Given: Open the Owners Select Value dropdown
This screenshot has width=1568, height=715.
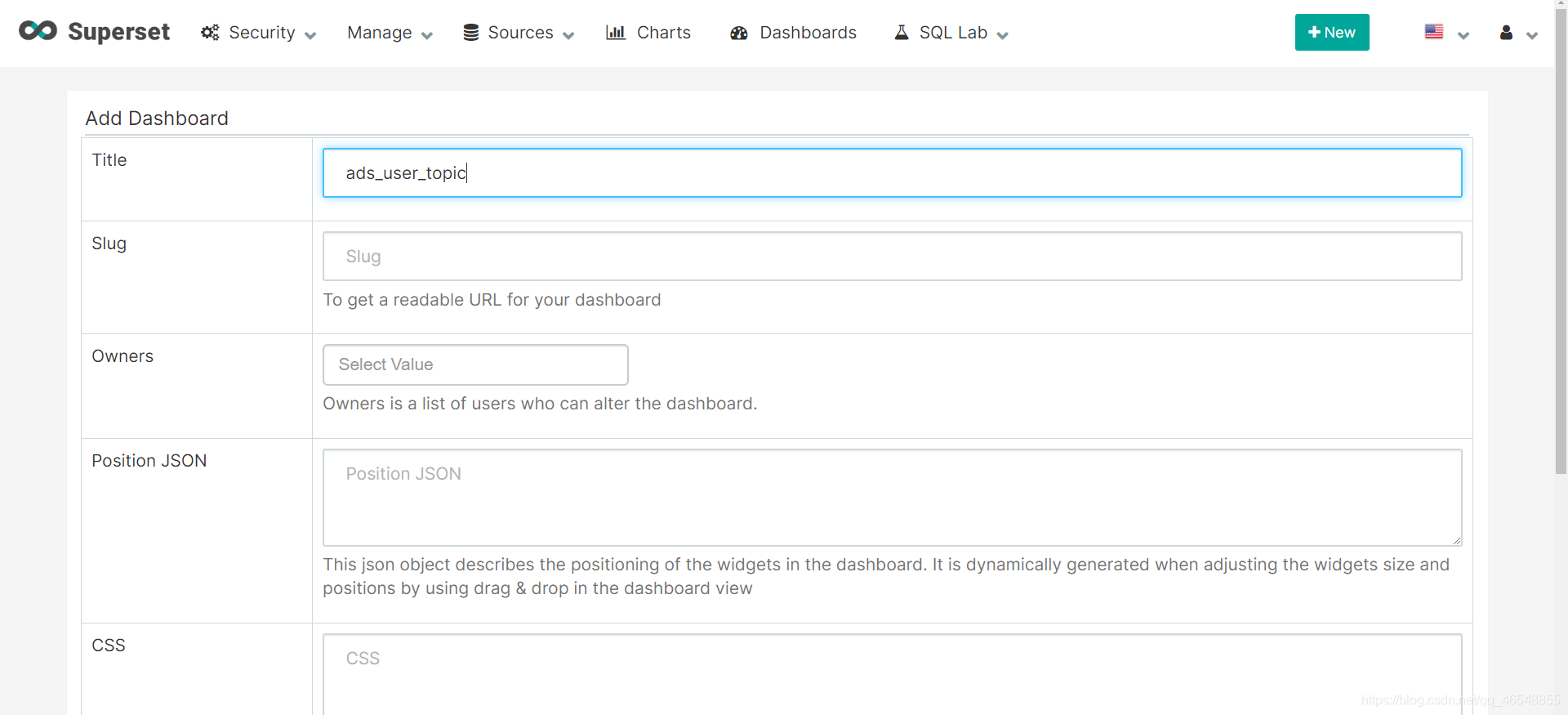Looking at the screenshot, I should click(475, 364).
